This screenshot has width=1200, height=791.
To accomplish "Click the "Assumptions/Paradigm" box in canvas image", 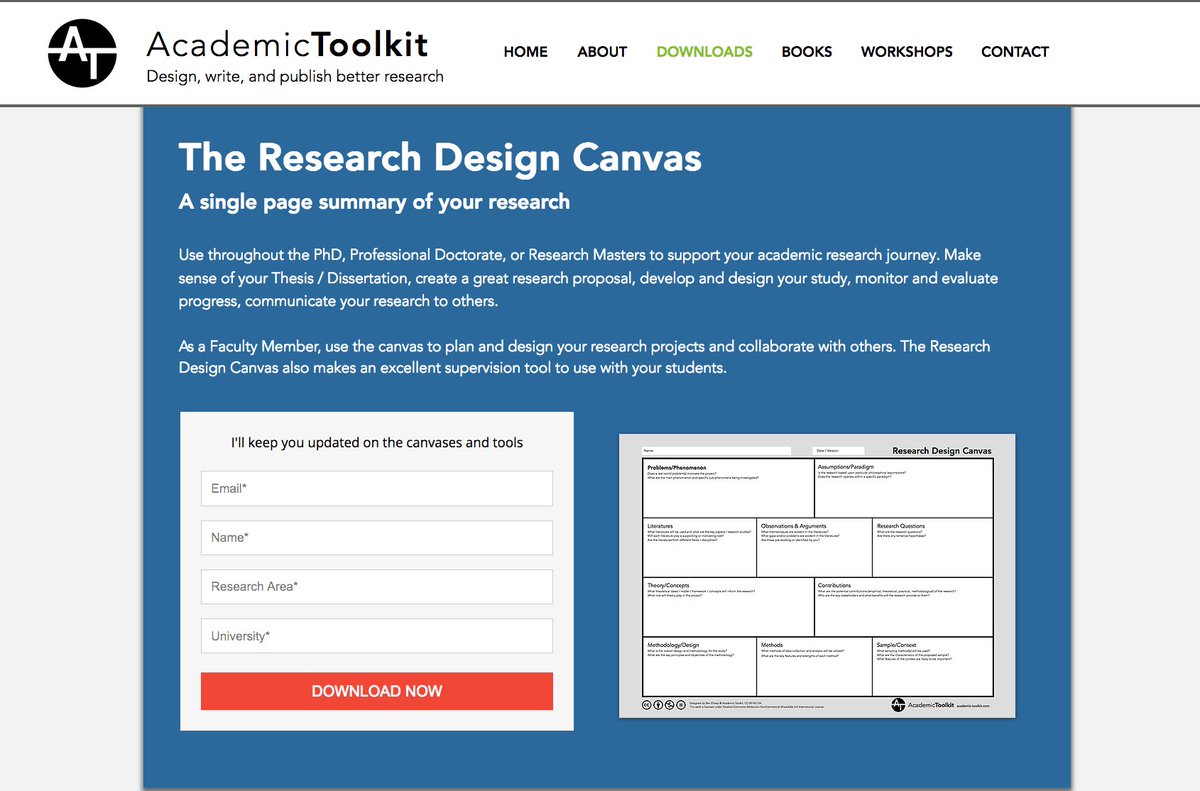I will [x=903, y=488].
